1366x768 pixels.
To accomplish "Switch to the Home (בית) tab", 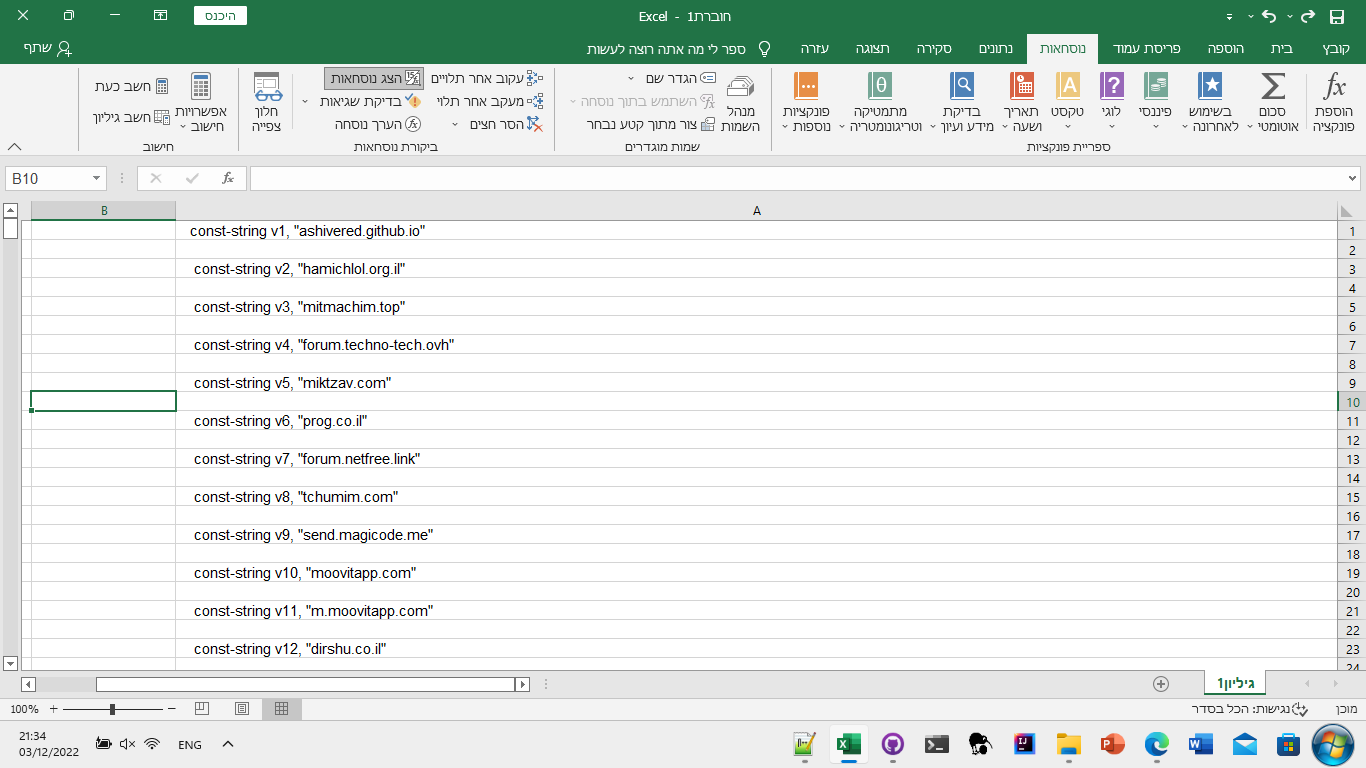I will (1282, 48).
